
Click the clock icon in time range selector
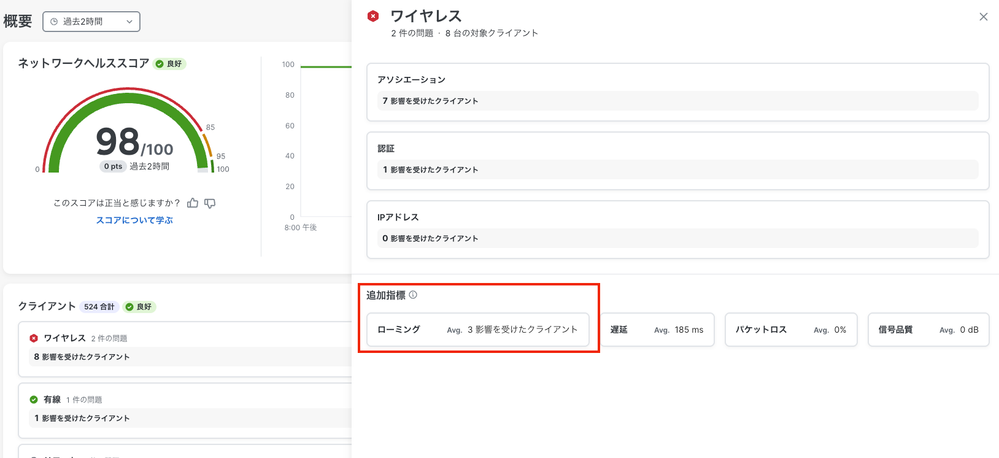pos(54,22)
